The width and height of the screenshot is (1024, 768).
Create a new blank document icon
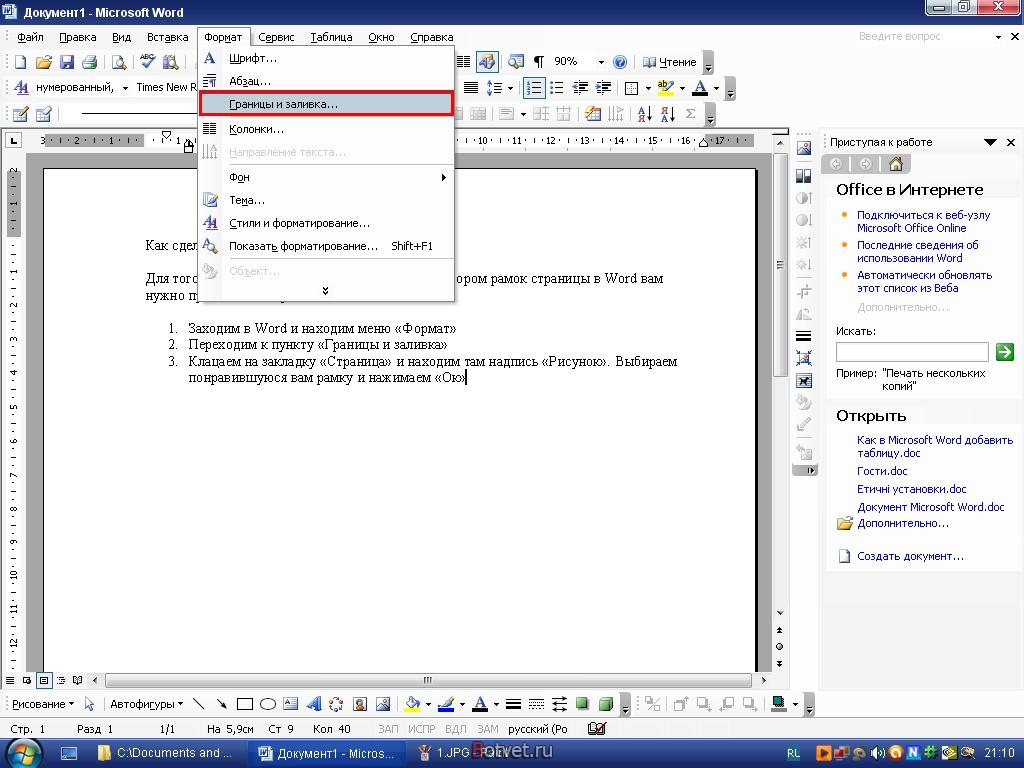point(20,62)
